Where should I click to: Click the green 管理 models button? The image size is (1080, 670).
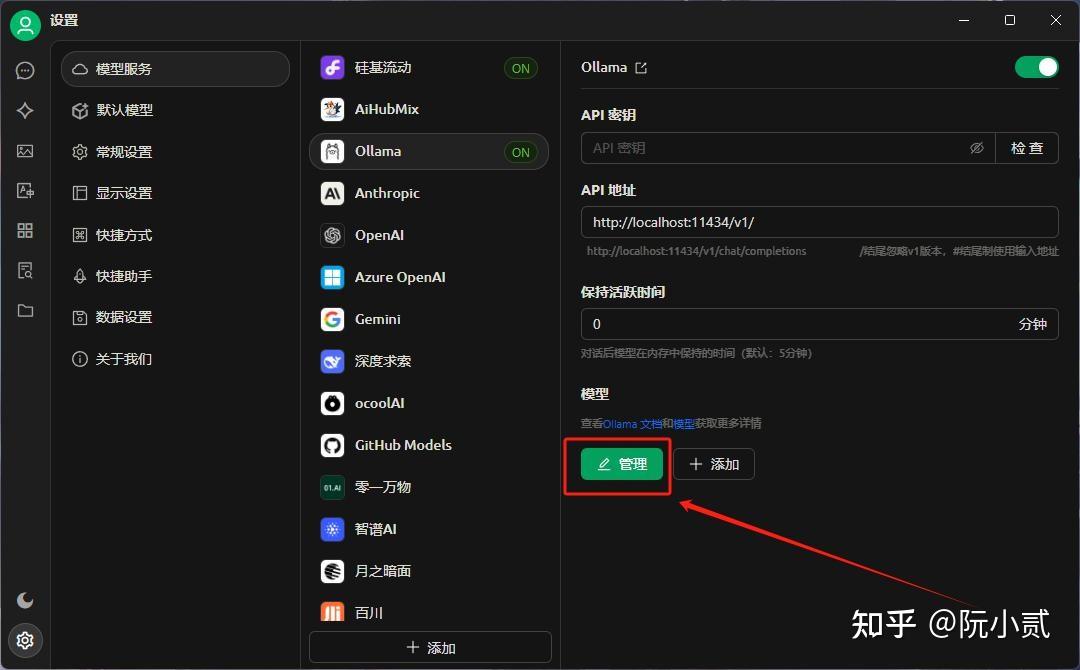[x=622, y=464]
